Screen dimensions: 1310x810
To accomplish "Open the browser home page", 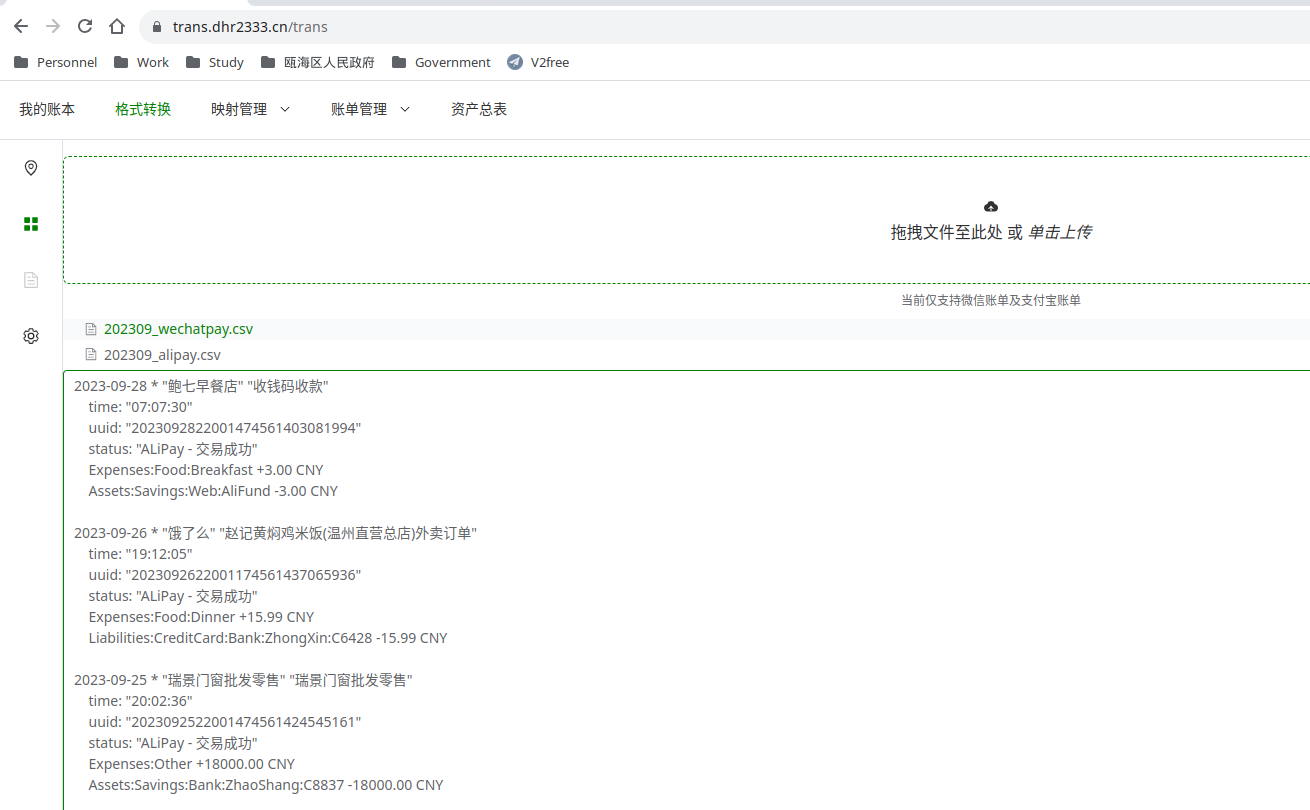I will point(117,26).
